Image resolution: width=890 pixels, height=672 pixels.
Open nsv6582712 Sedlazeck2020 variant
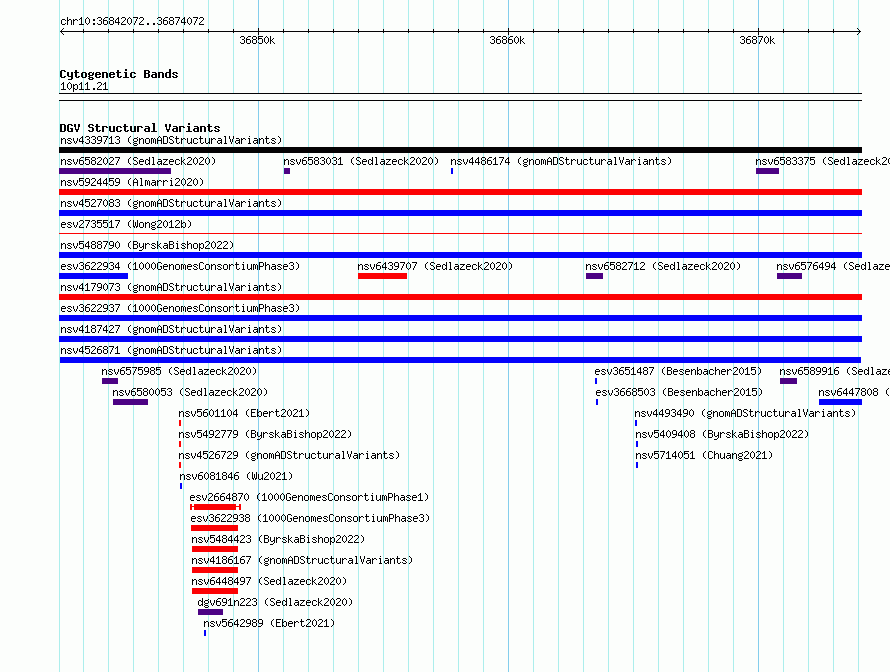pos(663,266)
